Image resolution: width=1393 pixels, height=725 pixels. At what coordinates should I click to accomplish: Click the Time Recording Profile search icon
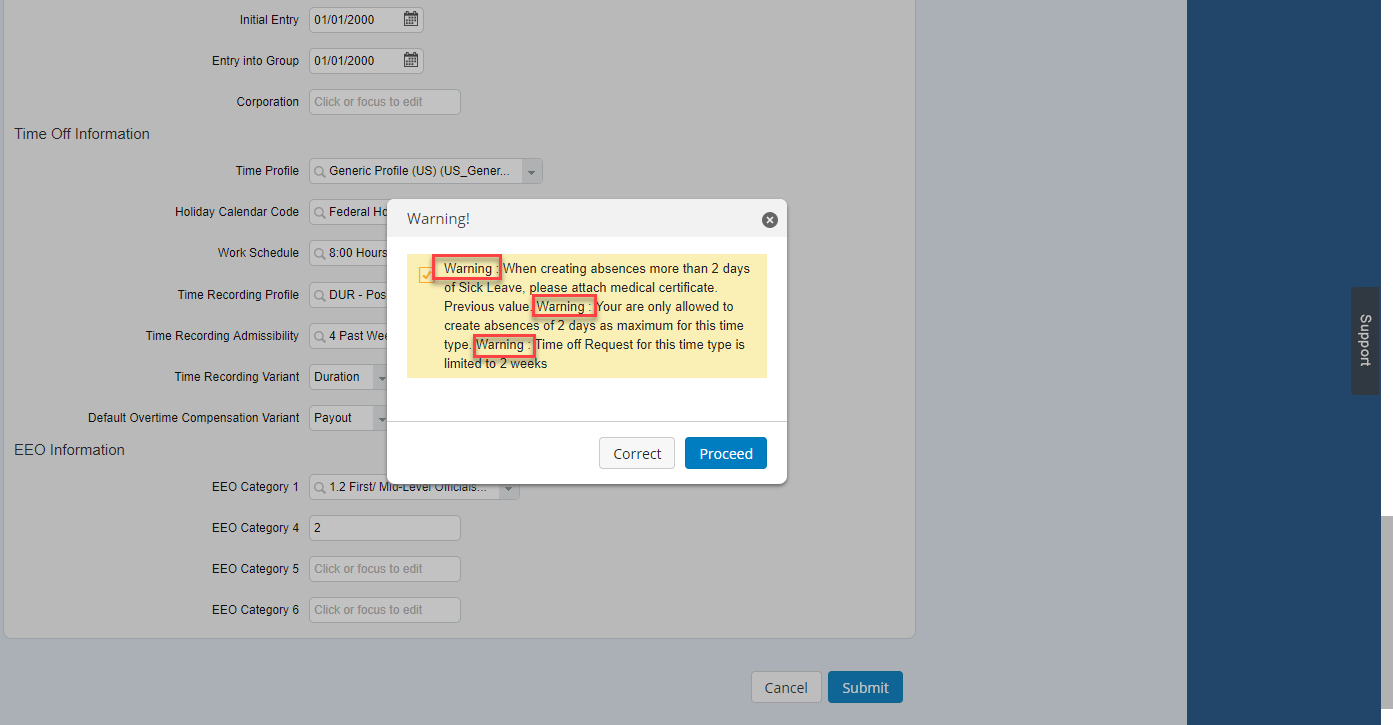[319, 295]
